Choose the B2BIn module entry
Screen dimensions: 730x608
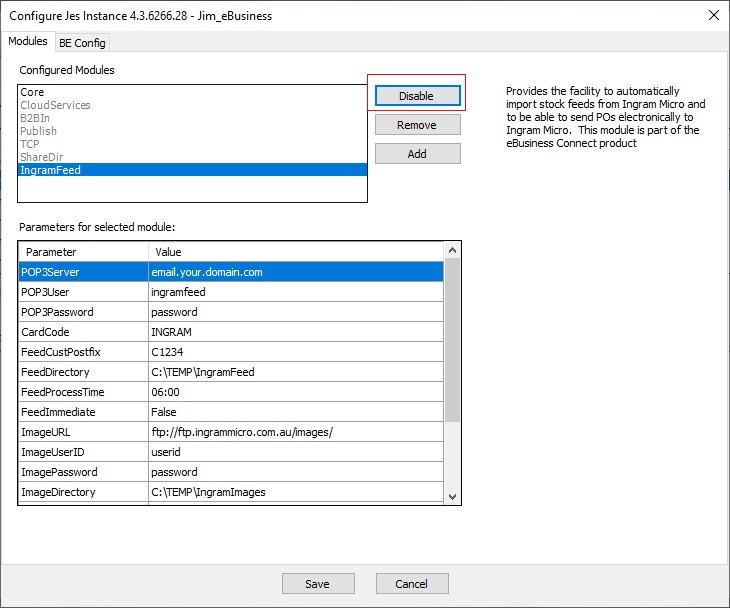[x=35, y=118]
